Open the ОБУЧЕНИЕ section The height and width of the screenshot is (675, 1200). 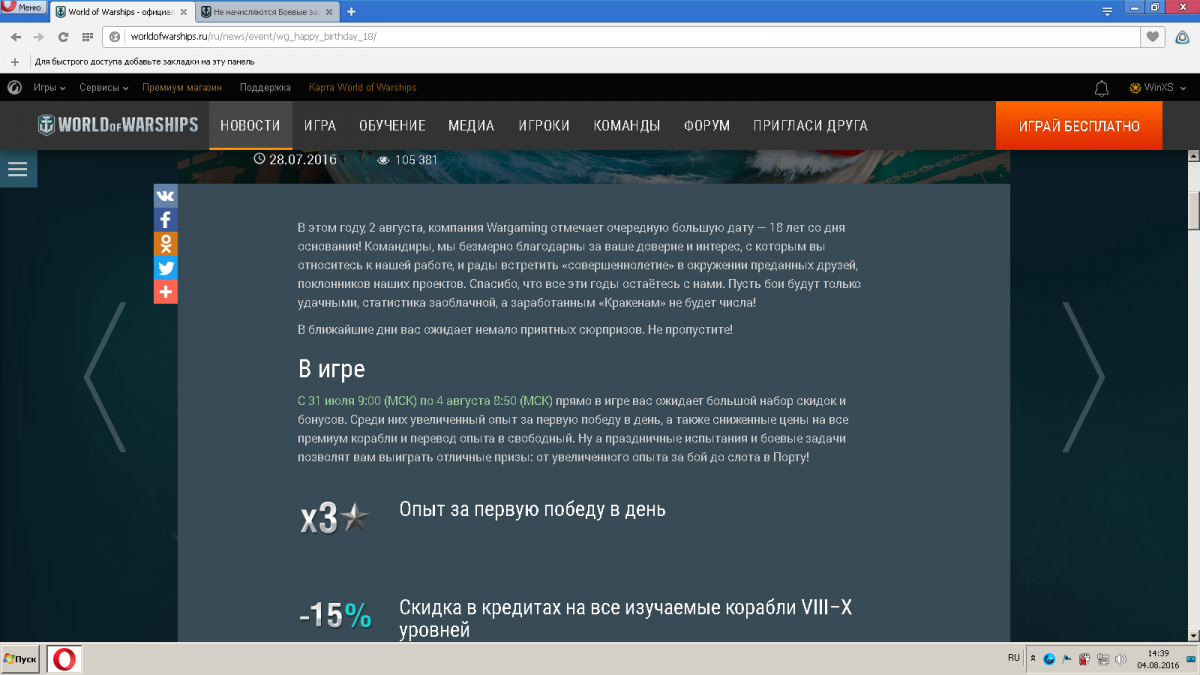point(392,126)
